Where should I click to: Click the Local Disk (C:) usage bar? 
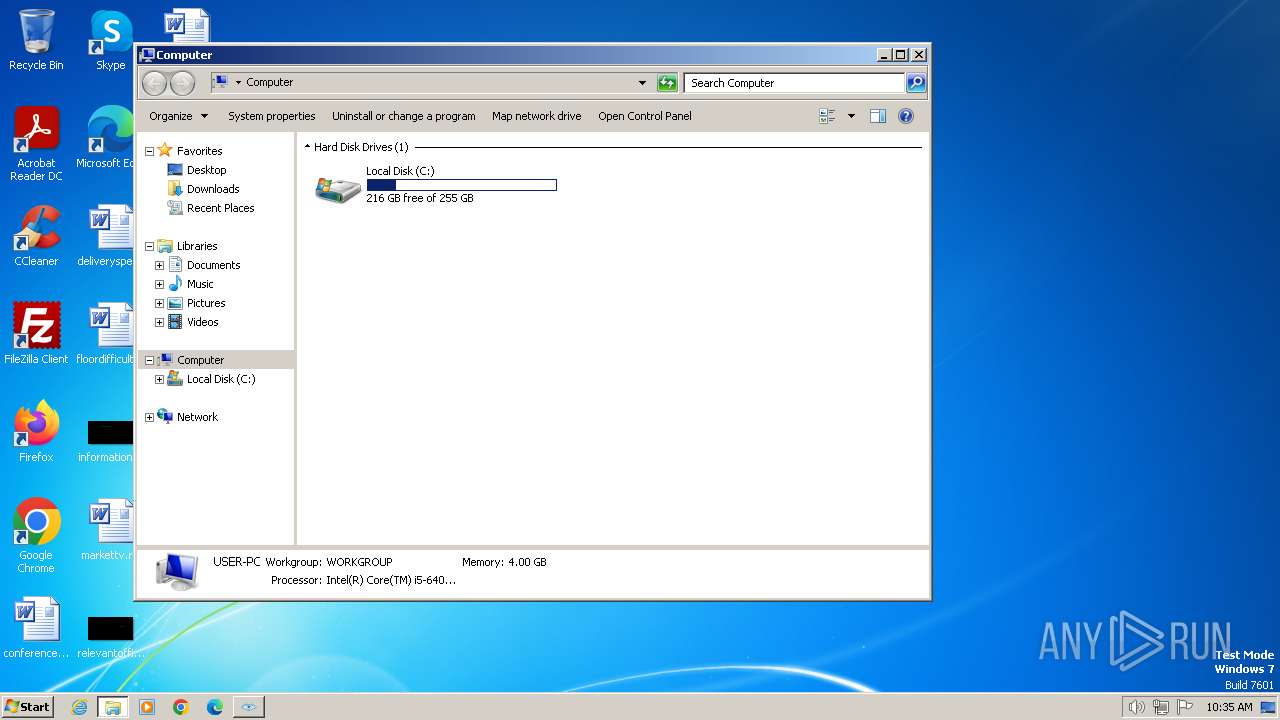461,185
